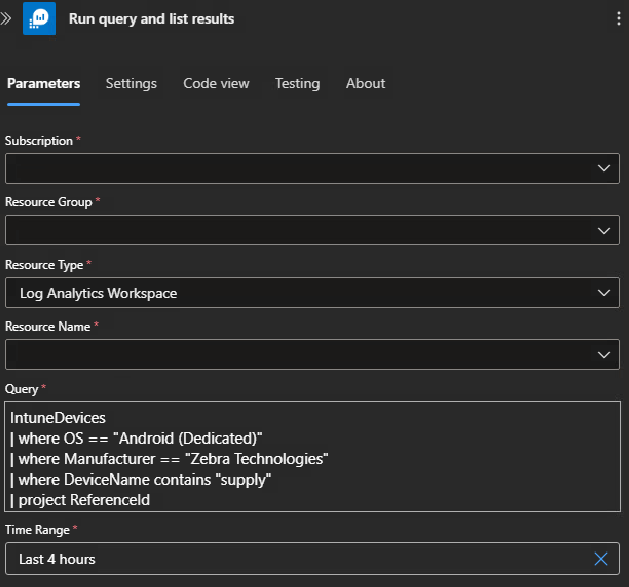Screen dimensions: 629x587
Task: Clear the Time Range value with X
Action: [601, 559]
